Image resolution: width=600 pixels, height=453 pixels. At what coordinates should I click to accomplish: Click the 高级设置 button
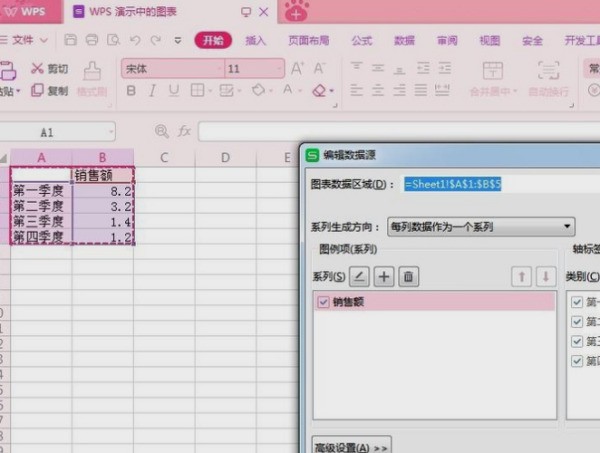point(351,445)
